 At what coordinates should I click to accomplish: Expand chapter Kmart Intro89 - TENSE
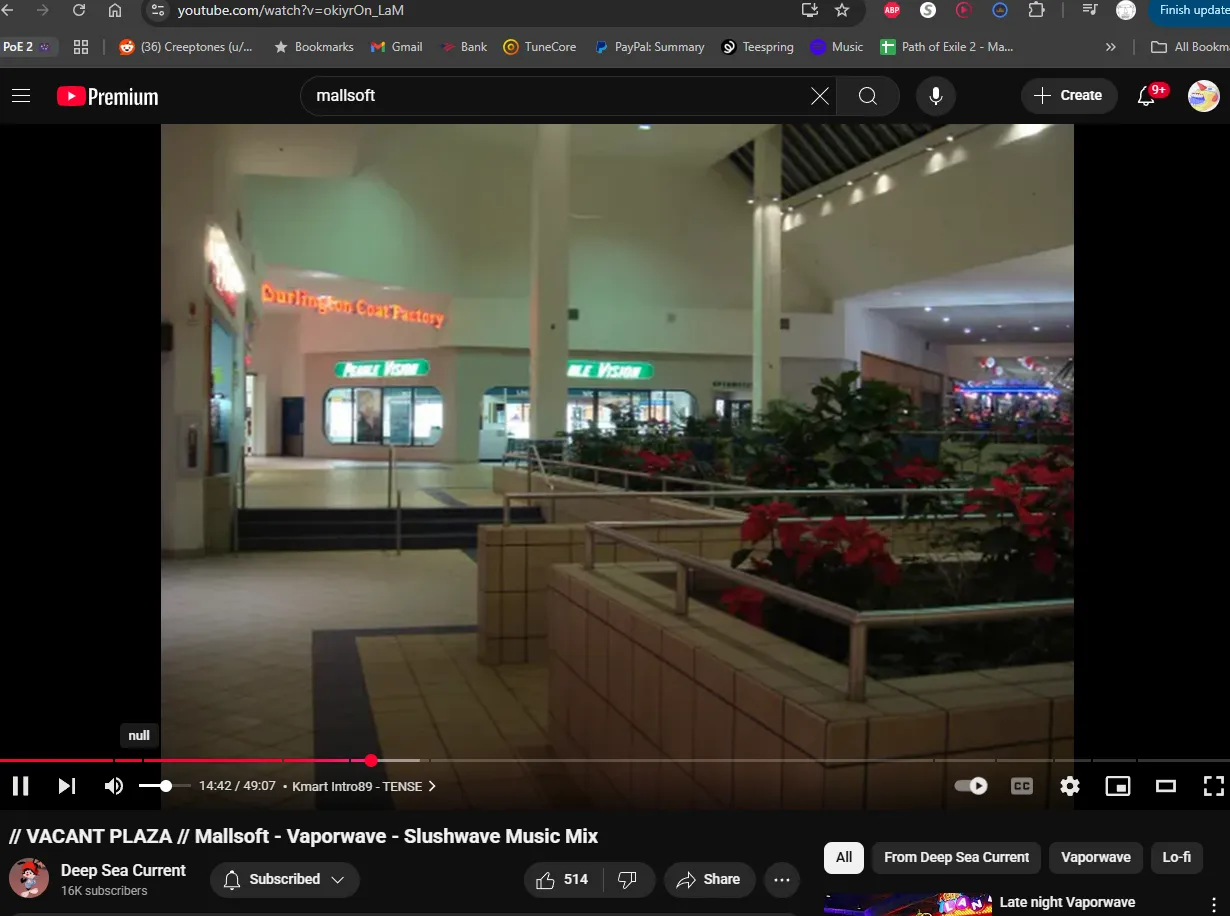(x=363, y=786)
